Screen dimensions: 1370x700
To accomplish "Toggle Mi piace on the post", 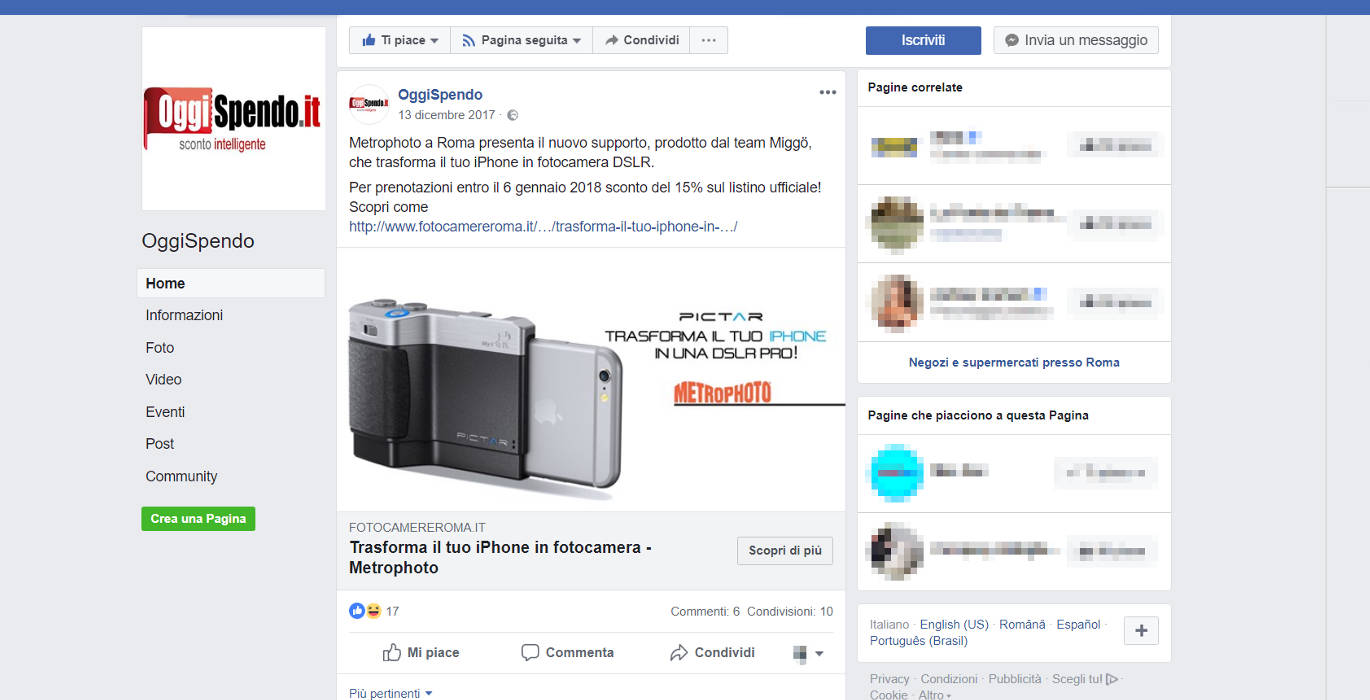I will [x=421, y=652].
